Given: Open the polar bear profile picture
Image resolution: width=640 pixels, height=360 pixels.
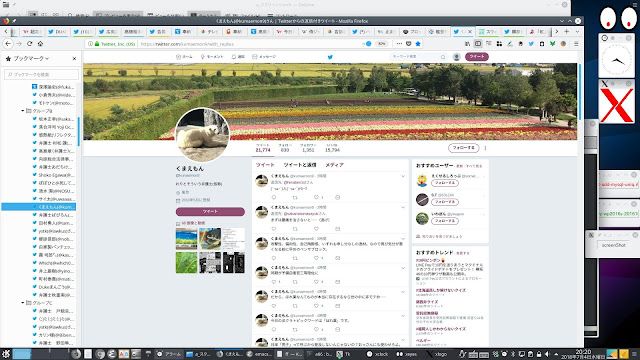Looking at the screenshot, I should [x=202, y=135].
